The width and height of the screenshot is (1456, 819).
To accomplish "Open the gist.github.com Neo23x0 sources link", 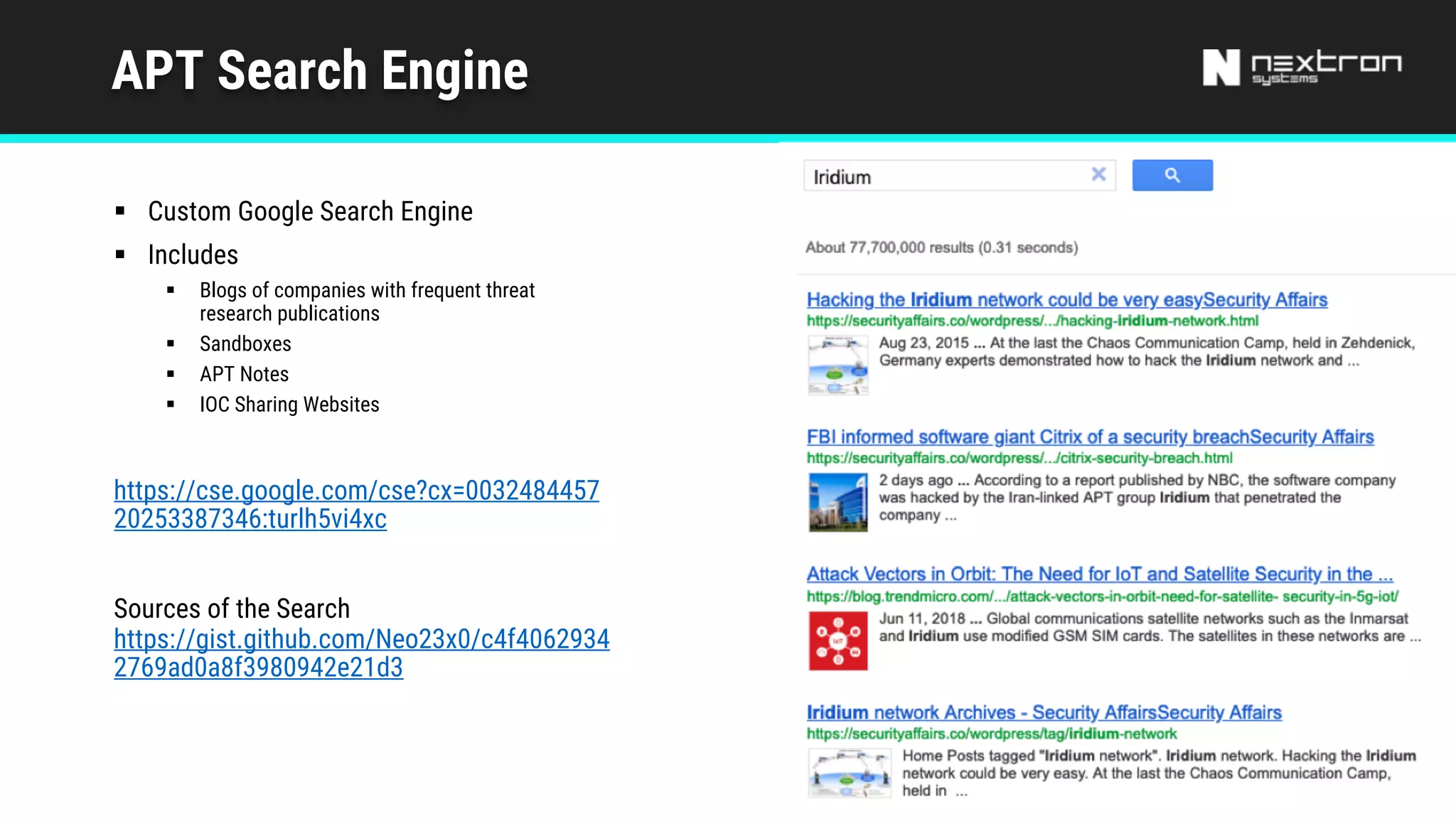I will (362, 653).
